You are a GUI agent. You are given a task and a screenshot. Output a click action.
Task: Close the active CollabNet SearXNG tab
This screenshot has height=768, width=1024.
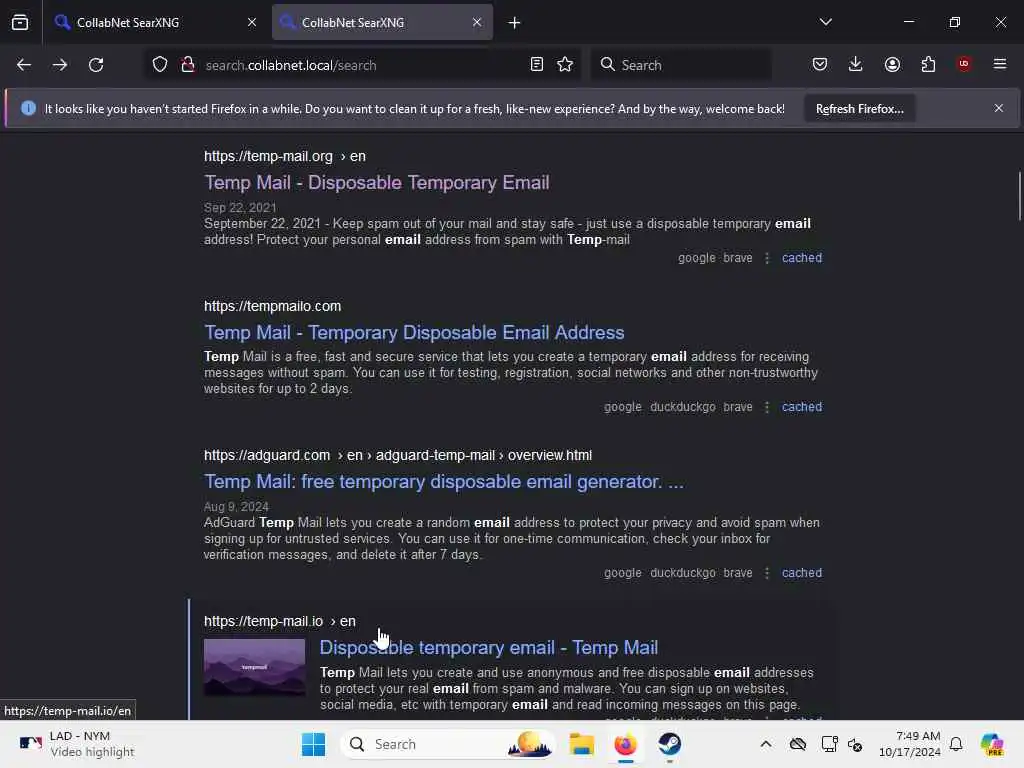click(x=477, y=22)
